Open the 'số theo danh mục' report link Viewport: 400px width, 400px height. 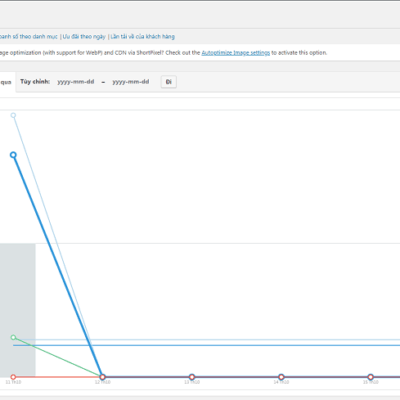pos(29,36)
